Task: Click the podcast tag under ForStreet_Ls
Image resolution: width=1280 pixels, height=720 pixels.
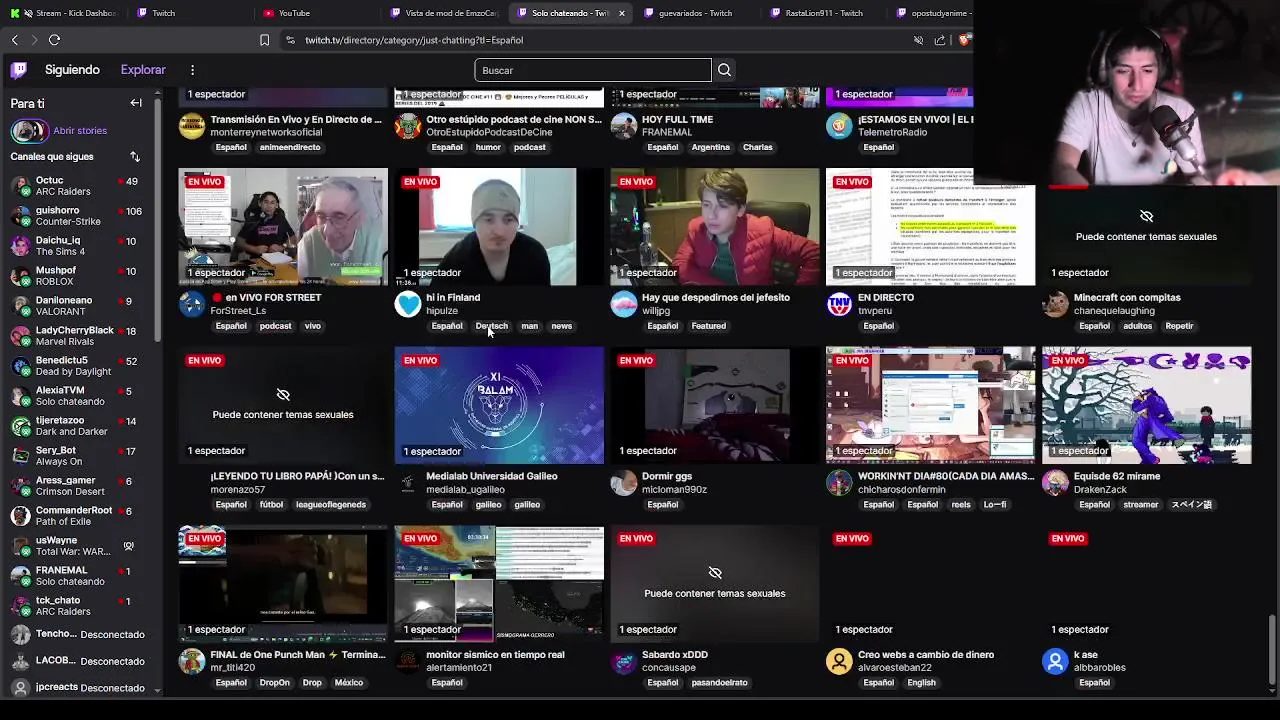Action: point(275,326)
